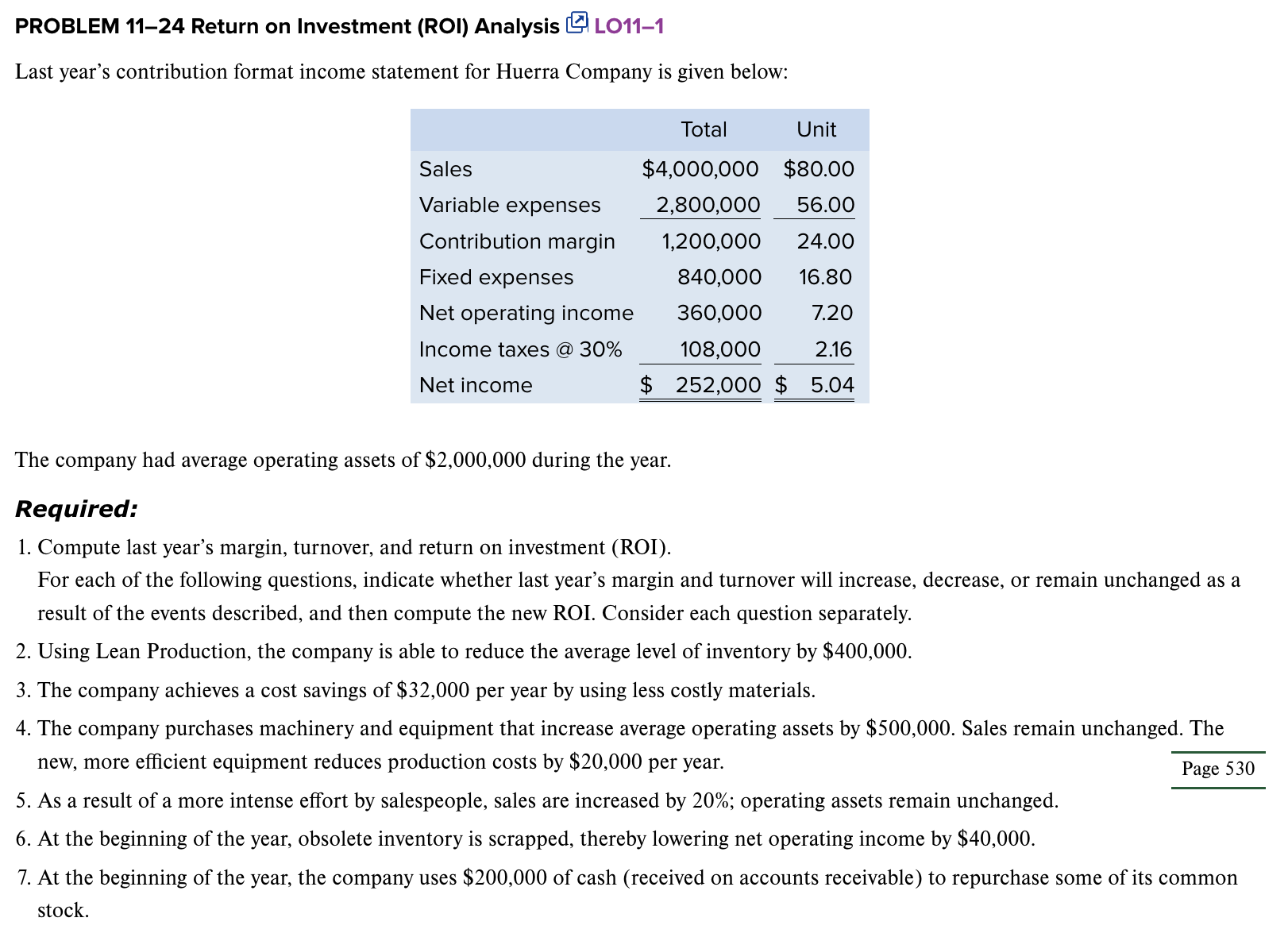Click the $80.00 unit sales figure
Image resolution: width=1288 pixels, height=937 pixels.
click(x=819, y=169)
